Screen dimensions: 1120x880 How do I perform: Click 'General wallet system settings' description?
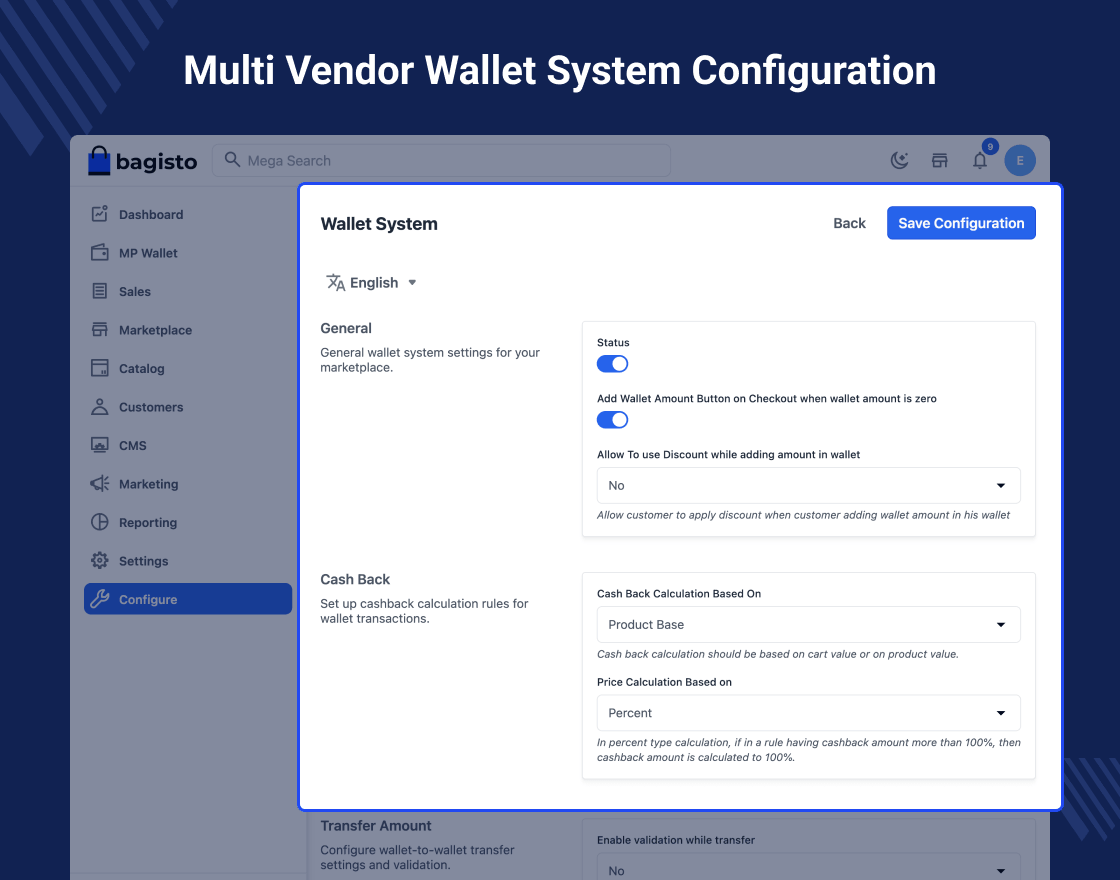(x=430, y=360)
